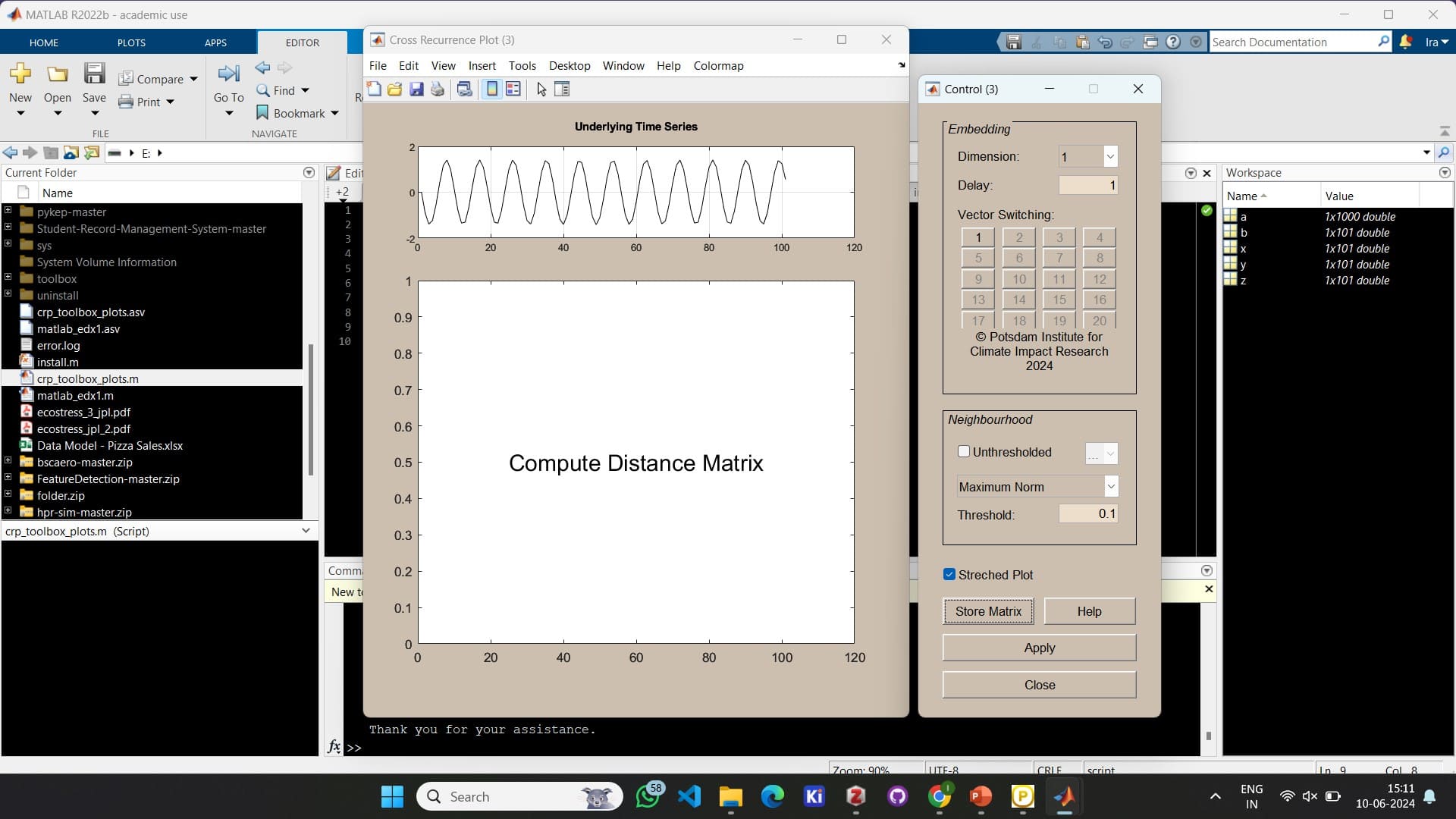Click New Figure icon in Cross Recurrence Plot toolbar
The image size is (1456, 819).
point(374,89)
